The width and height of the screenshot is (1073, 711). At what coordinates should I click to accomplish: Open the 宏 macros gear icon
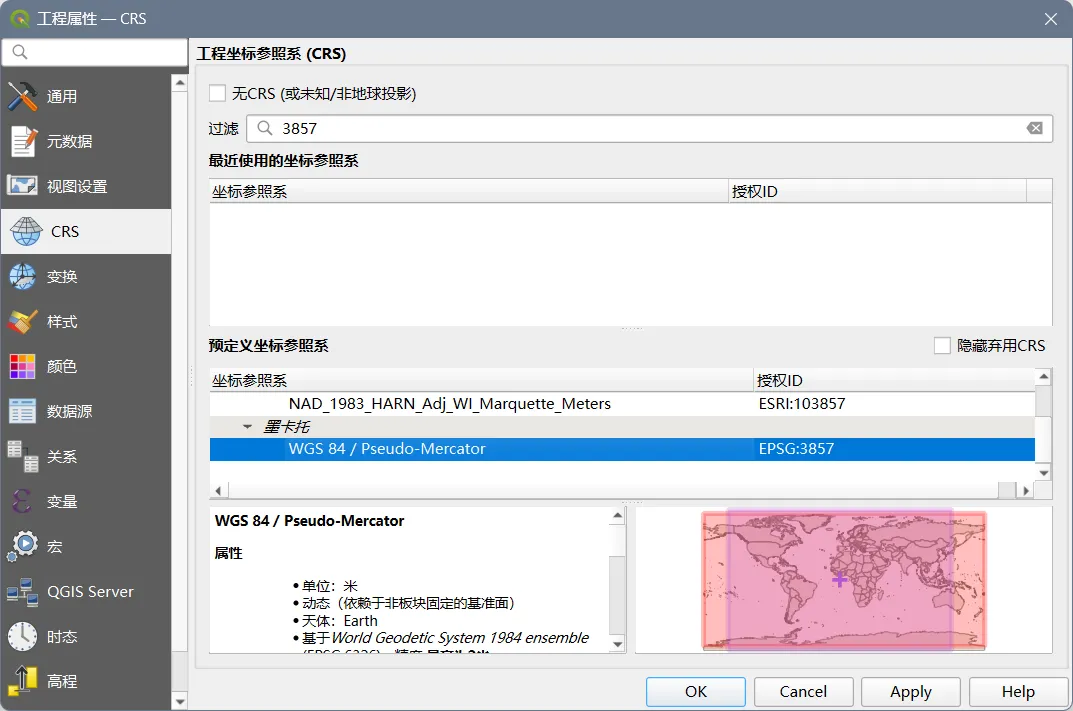[x=23, y=546]
